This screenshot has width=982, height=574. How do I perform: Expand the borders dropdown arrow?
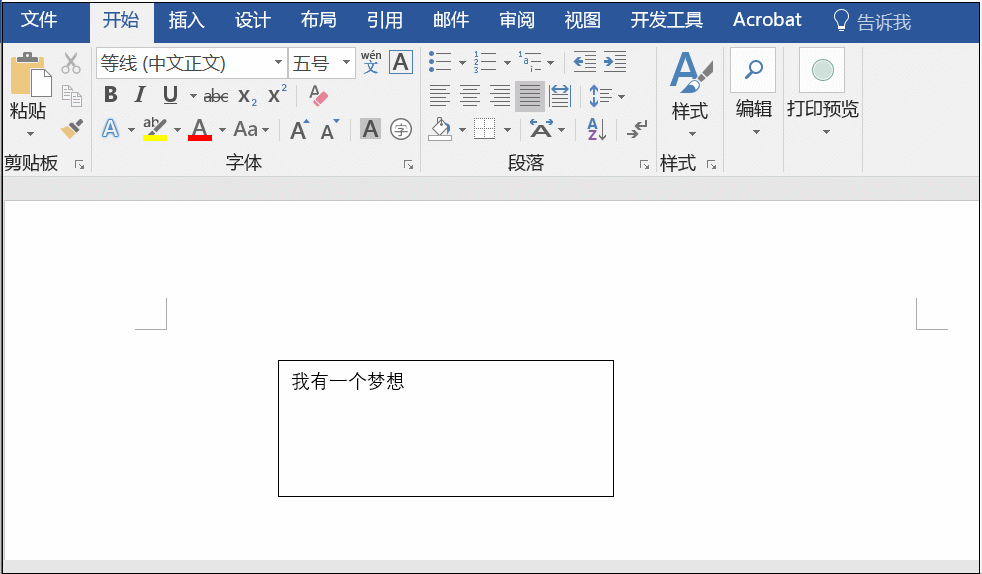507,130
